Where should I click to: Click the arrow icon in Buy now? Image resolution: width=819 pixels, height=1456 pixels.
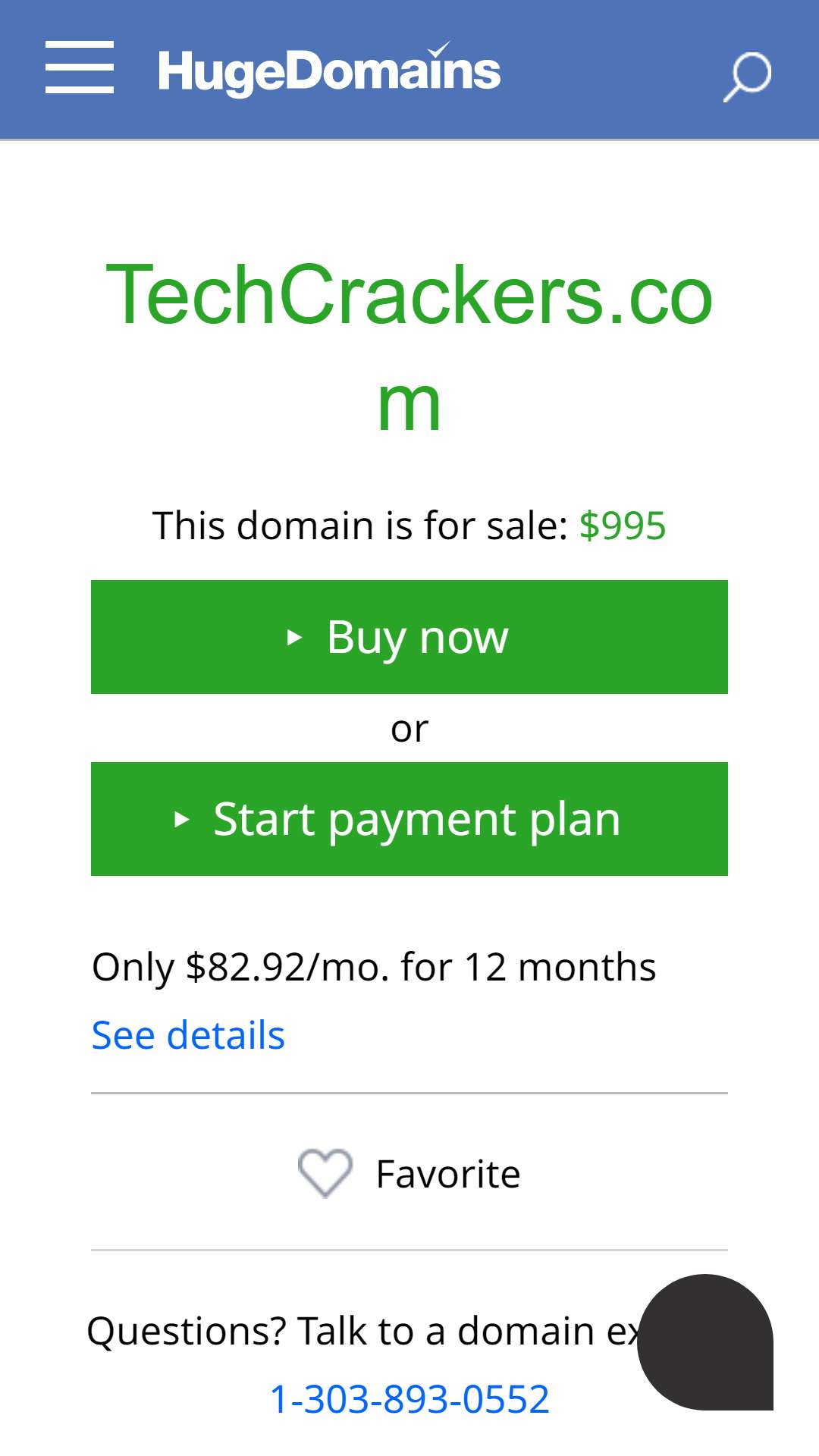(294, 638)
